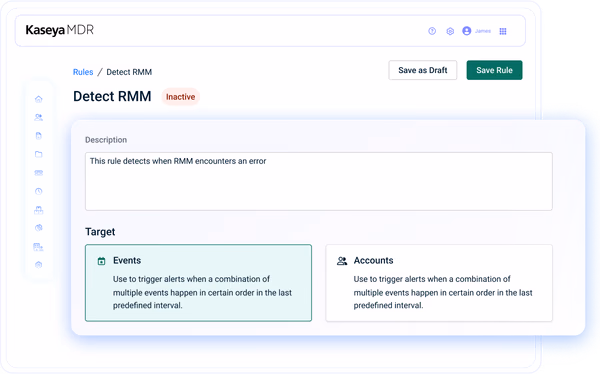Screen dimensions: 600x374
Task: Click the Events calendar icon
Action: click(x=101, y=261)
